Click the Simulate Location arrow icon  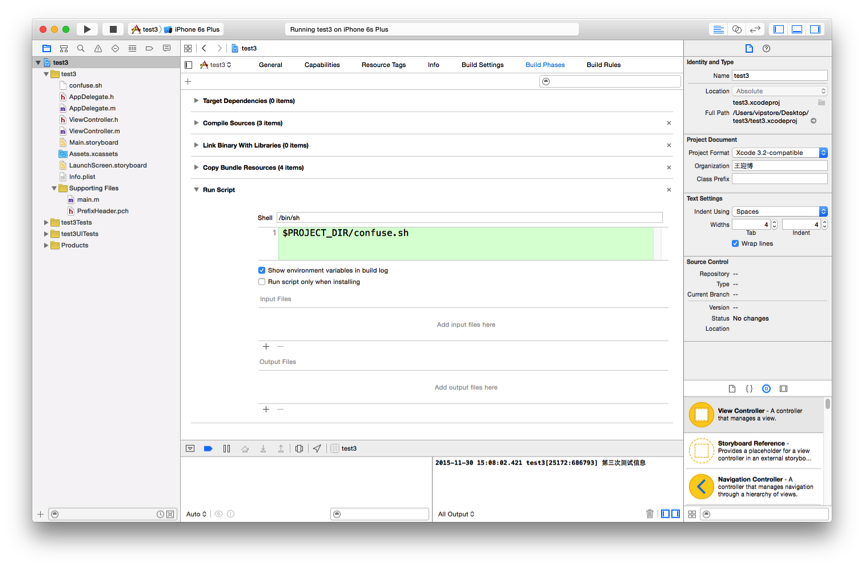317,449
